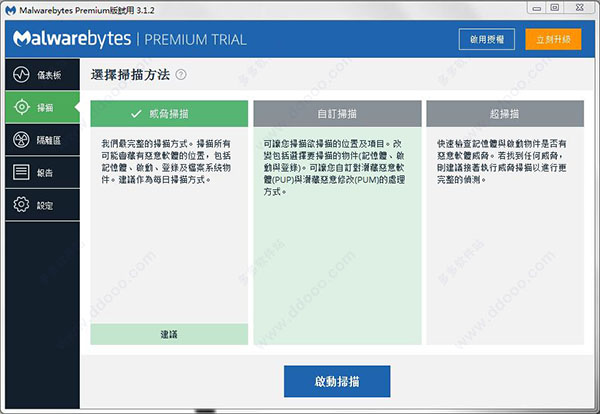Viewport: 600px width, 414px height.
Task: Click the 建議 recommended label under threat scan
Action: (169, 334)
